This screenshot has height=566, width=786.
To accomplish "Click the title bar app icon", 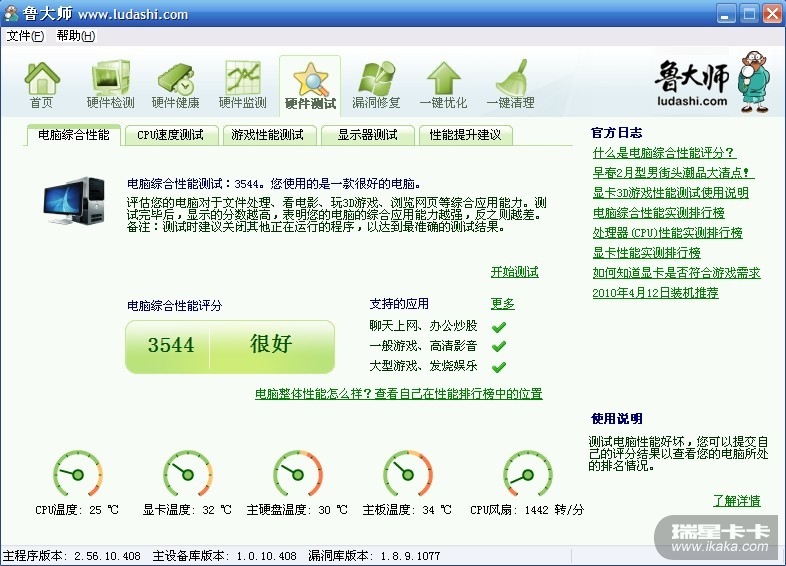I will [x=11, y=13].
